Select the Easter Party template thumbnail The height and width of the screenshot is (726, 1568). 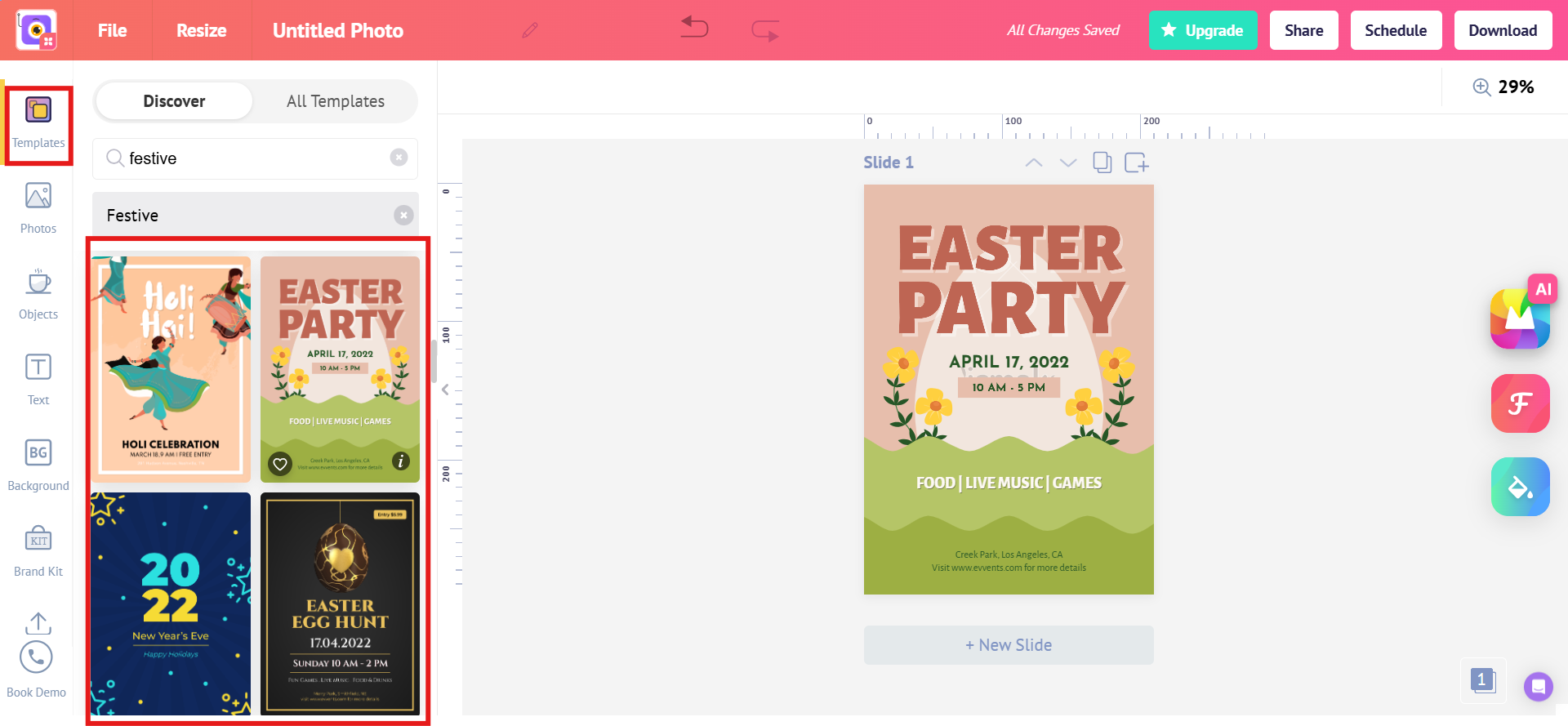click(340, 369)
